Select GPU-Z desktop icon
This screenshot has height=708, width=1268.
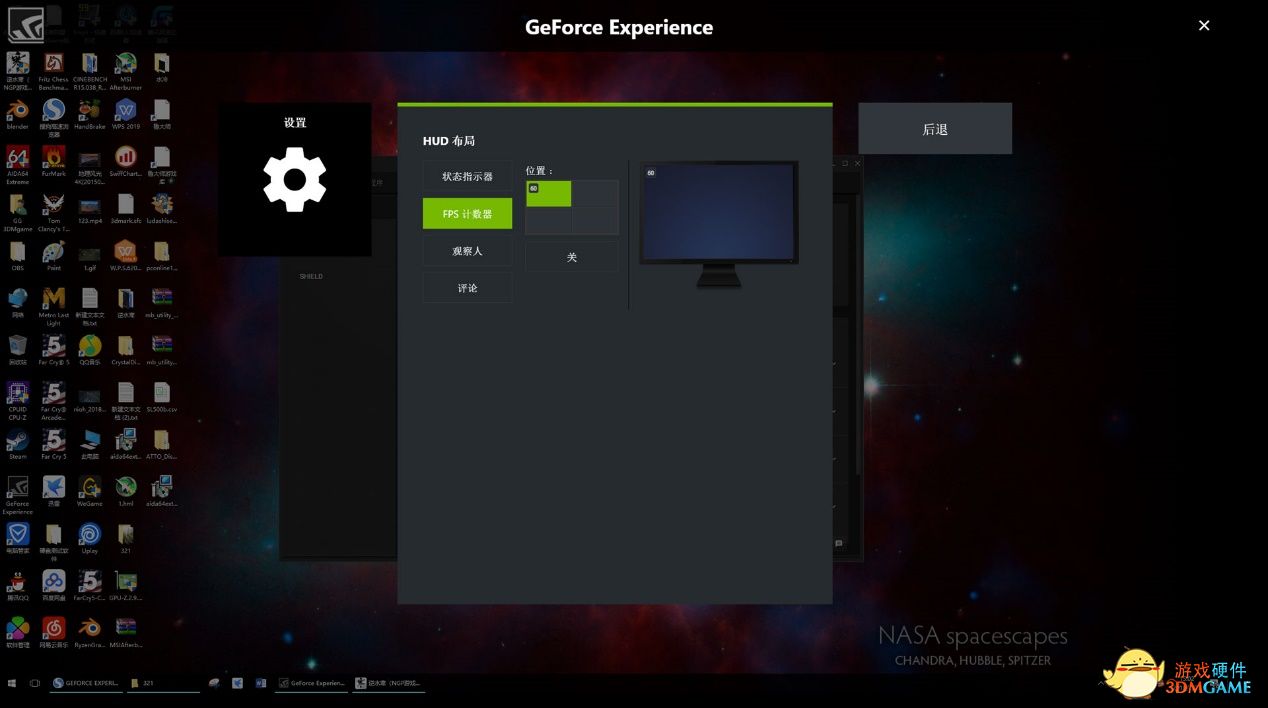(126, 586)
